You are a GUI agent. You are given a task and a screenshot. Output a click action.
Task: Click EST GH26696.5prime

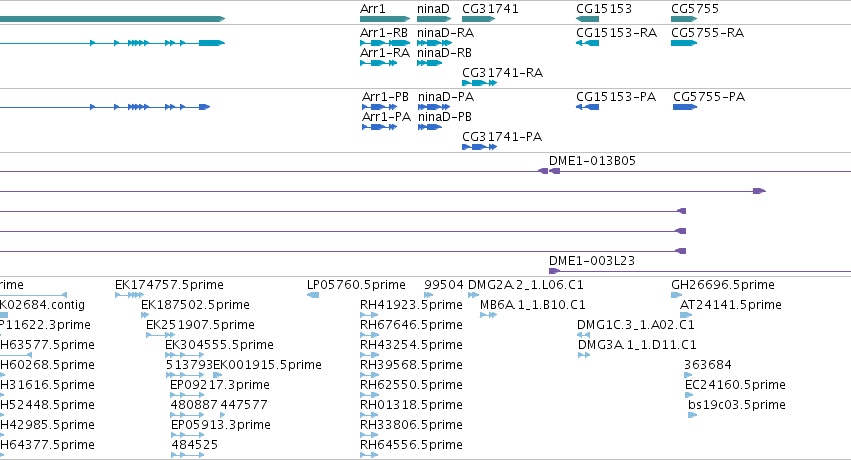pyautogui.click(x=722, y=285)
